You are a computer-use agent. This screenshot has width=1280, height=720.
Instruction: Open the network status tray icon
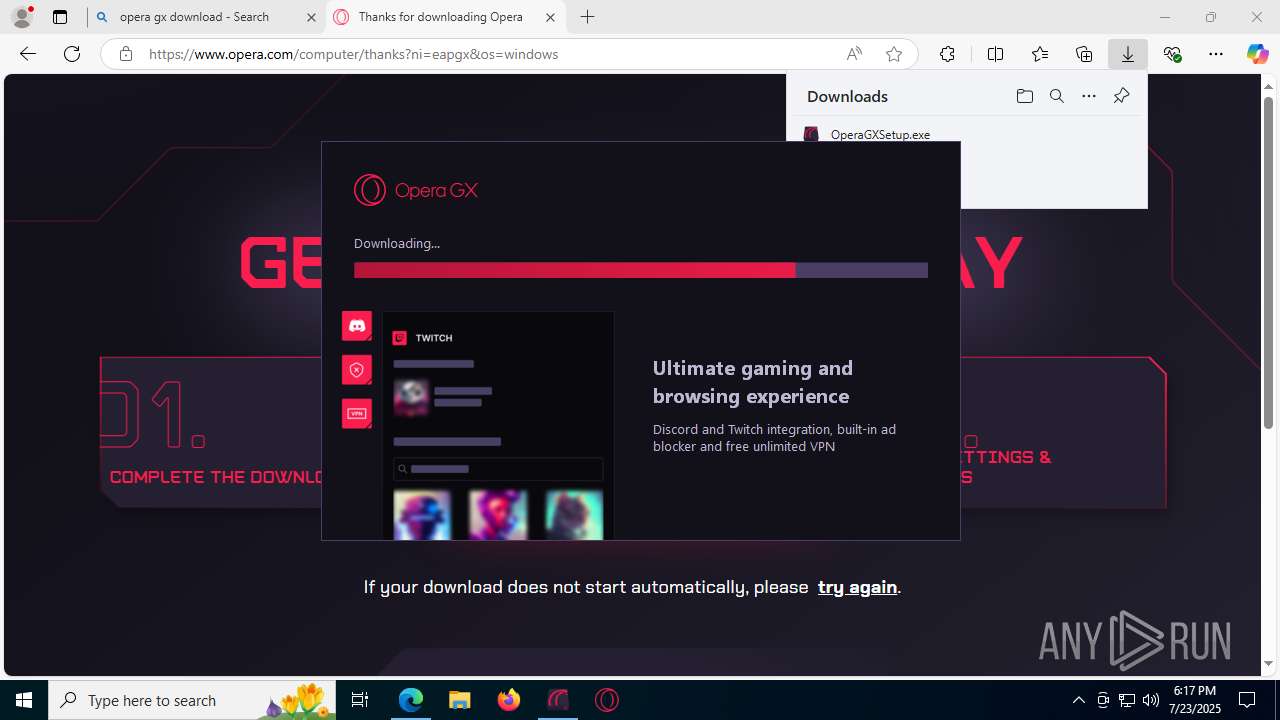(1127, 700)
